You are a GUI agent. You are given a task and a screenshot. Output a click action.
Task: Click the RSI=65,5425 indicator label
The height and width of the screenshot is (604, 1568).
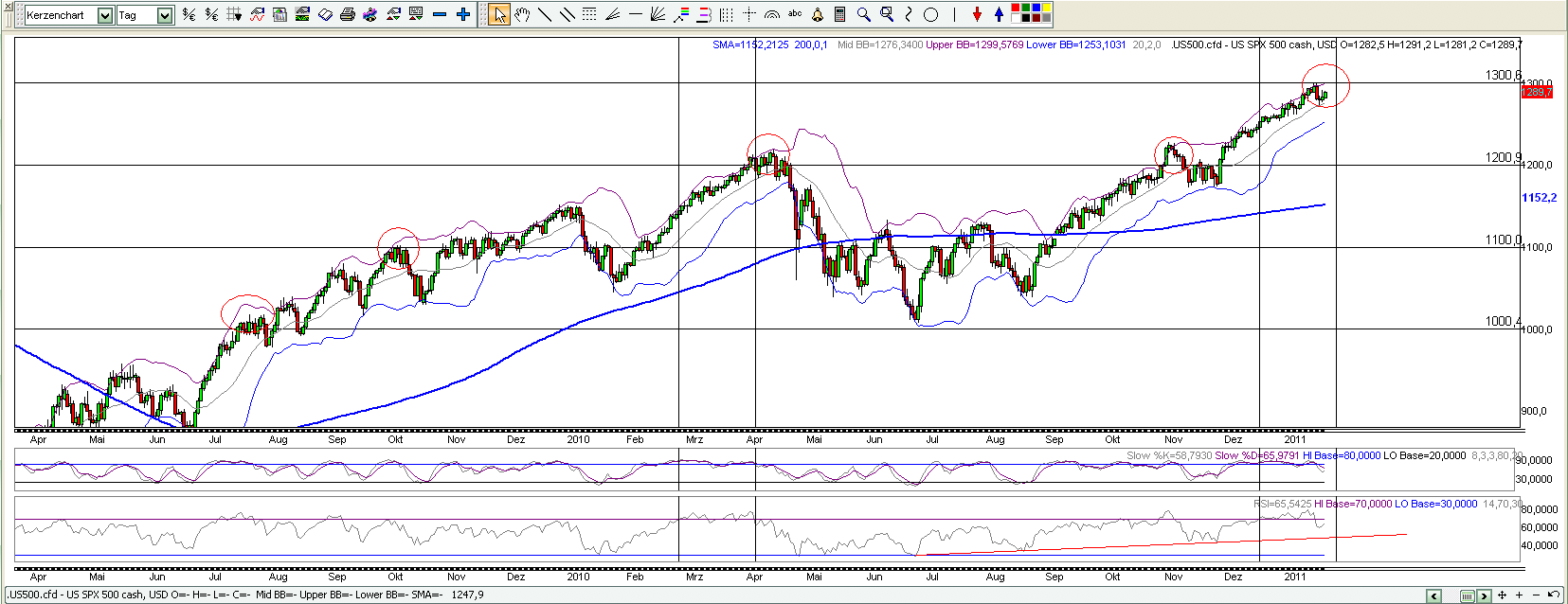click(1282, 504)
